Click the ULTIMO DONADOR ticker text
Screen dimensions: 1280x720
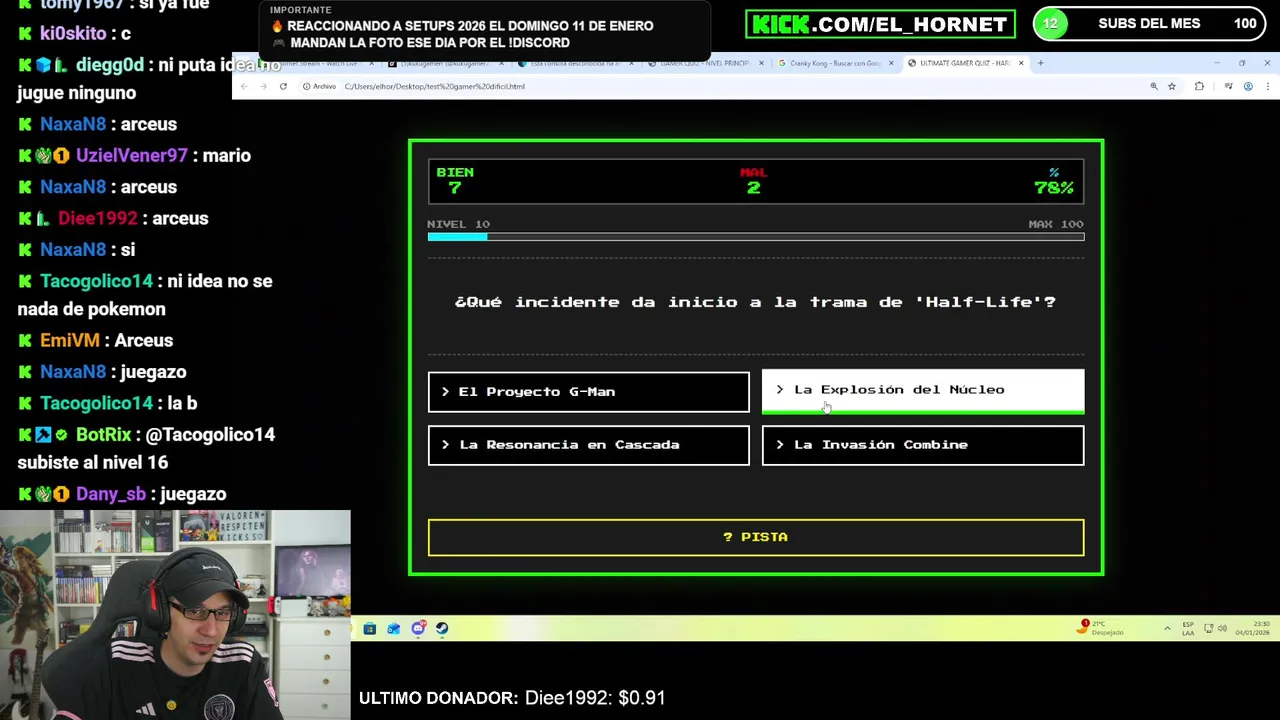(x=512, y=698)
